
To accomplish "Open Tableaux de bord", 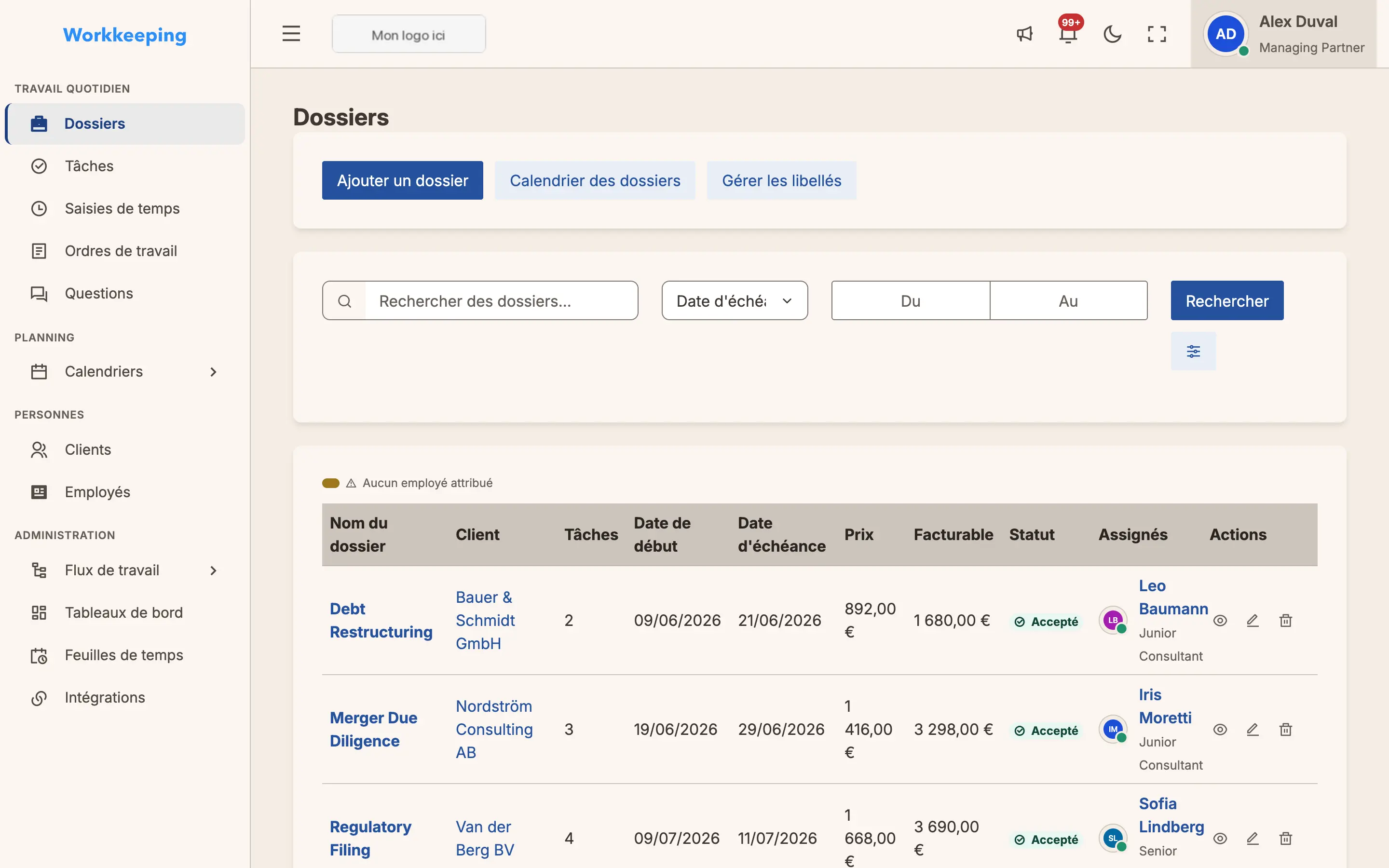I will tap(124, 612).
